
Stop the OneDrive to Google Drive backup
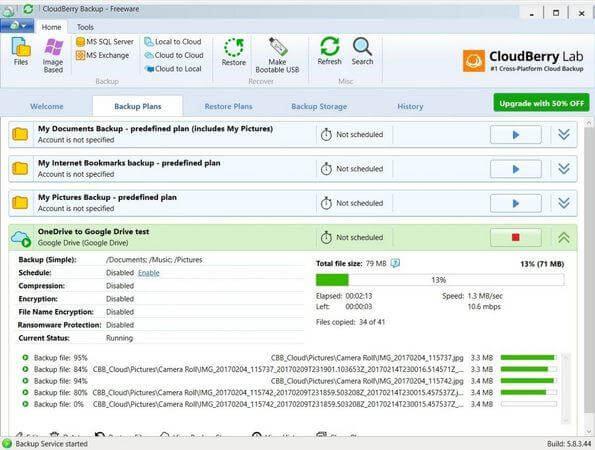(516, 238)
